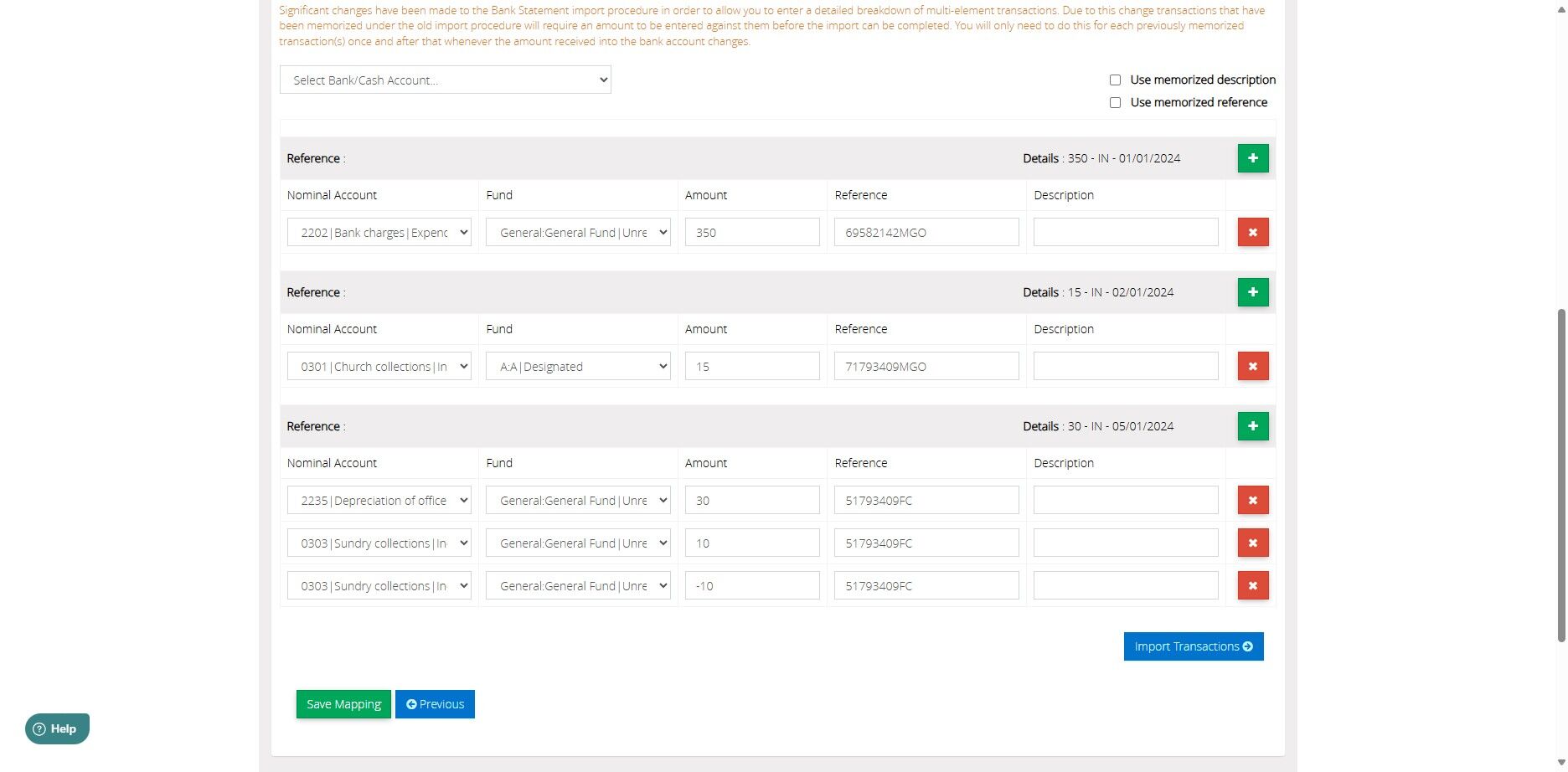The image size is (1568, 772).
Task: Tick the Use memorized reference checkbox
Action: tap(1115, 103)
